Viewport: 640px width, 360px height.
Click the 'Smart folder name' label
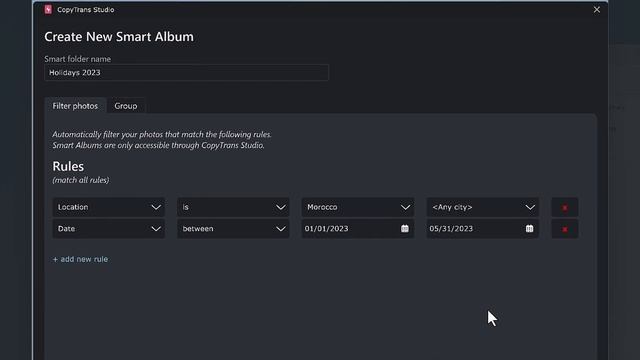tap(78, 59)
